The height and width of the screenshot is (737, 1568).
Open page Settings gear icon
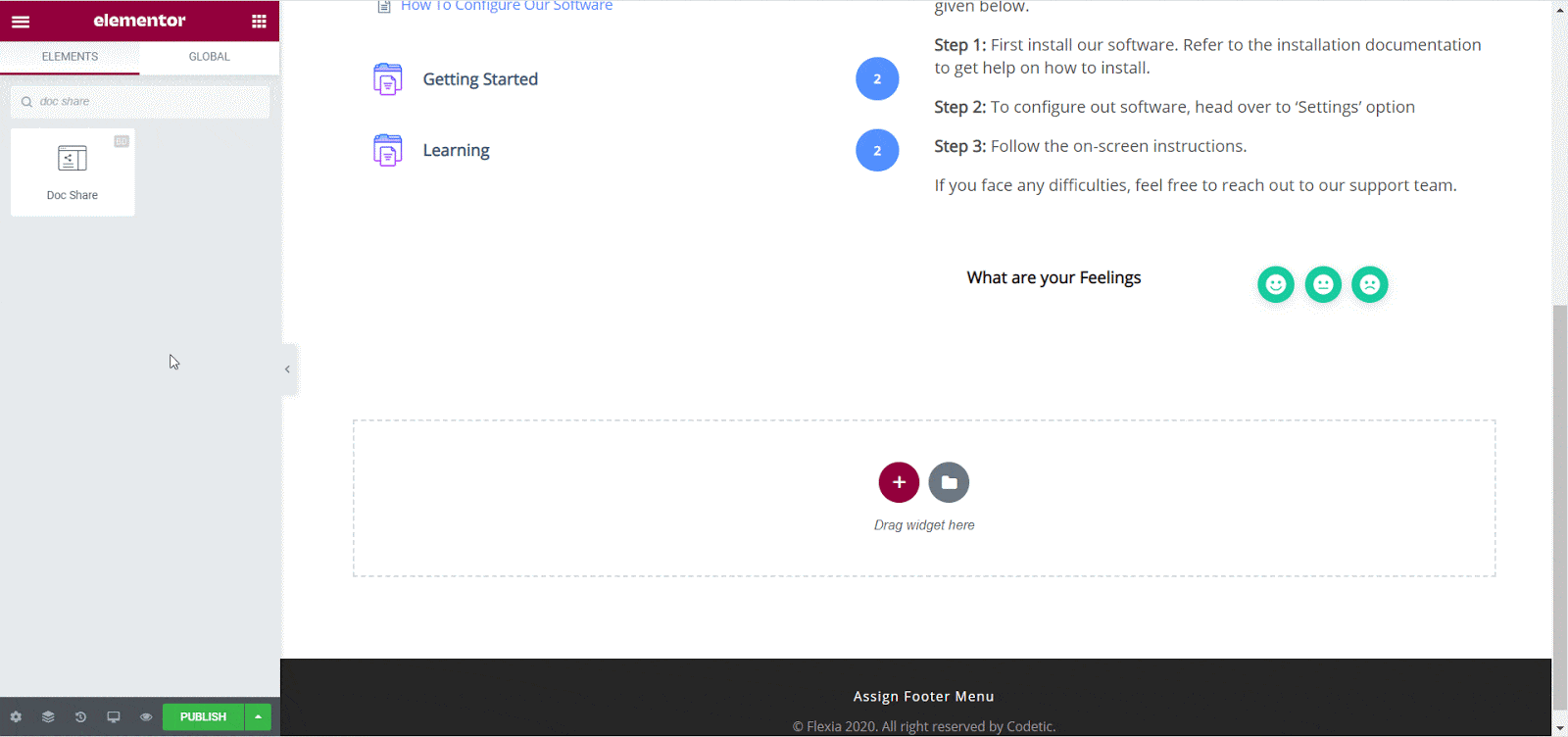pyautogui.click(x=16, y=717)
